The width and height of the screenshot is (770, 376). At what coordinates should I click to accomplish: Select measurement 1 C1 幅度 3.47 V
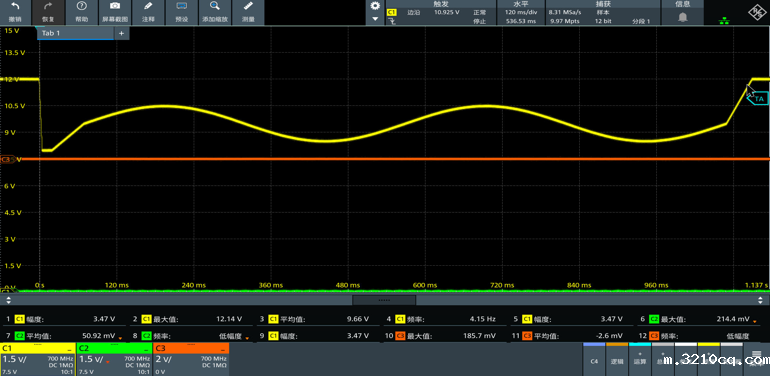[x=63, y=319]
